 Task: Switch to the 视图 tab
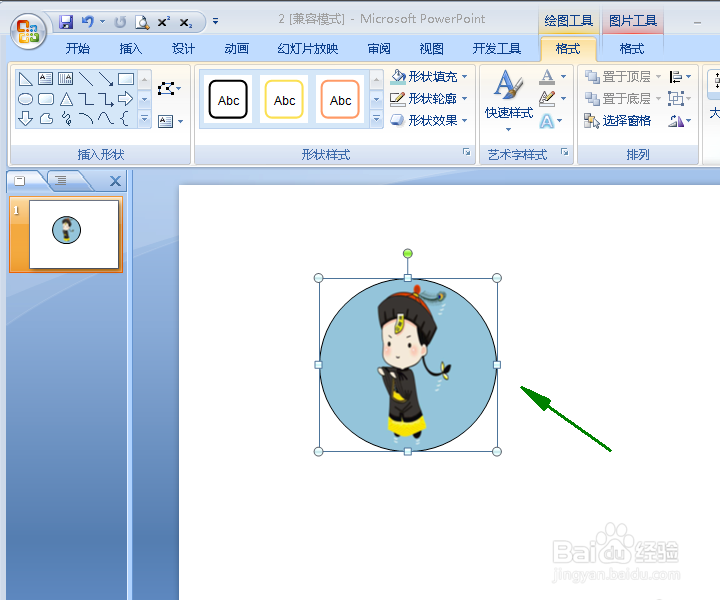point(432,48)
